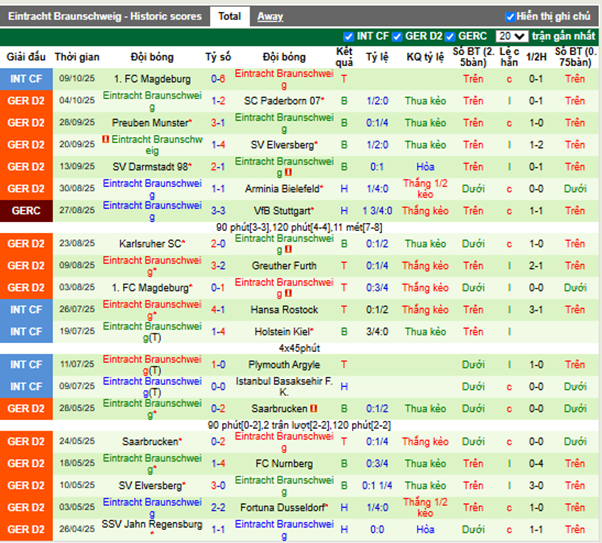Click the red card icon in 23/08/25 row
This screenshot has height=543, width=602.
(x=288, y=249)
